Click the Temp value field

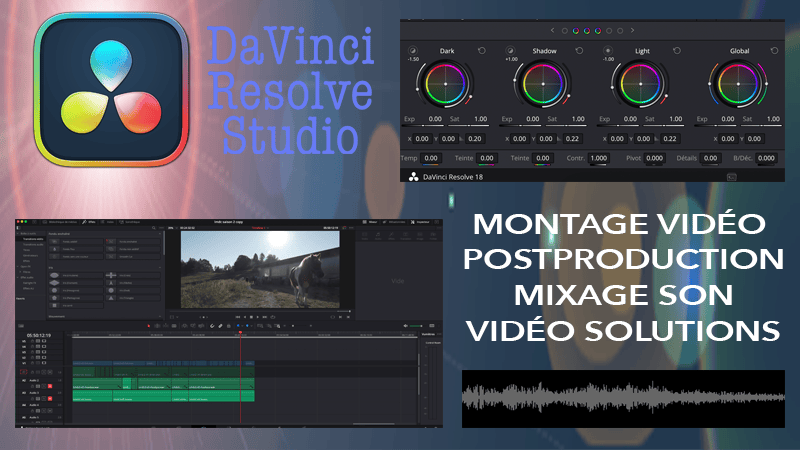[x=431, y=158]
